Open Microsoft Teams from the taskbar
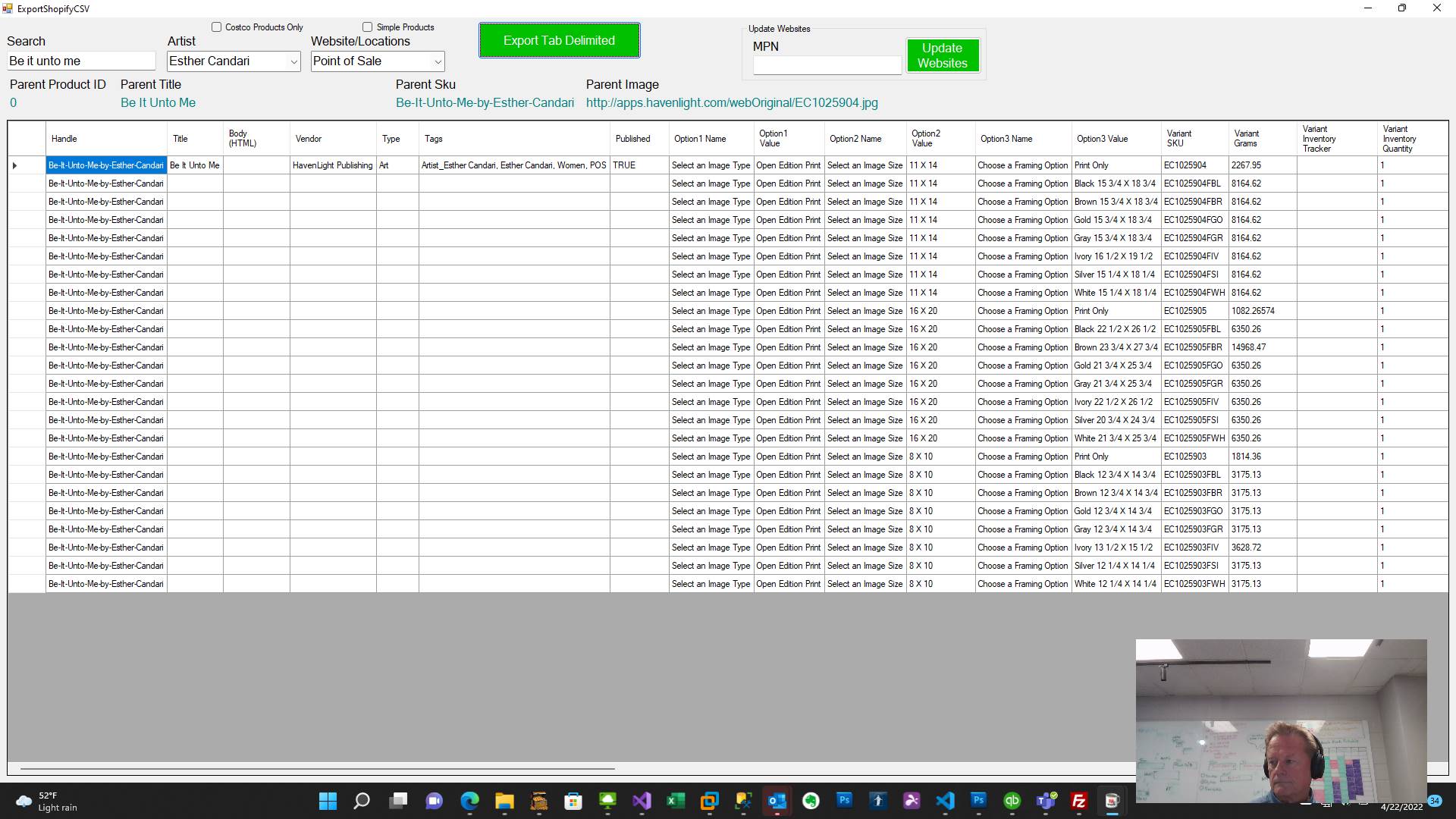Screen dimensions: 1456x819 1046,801
